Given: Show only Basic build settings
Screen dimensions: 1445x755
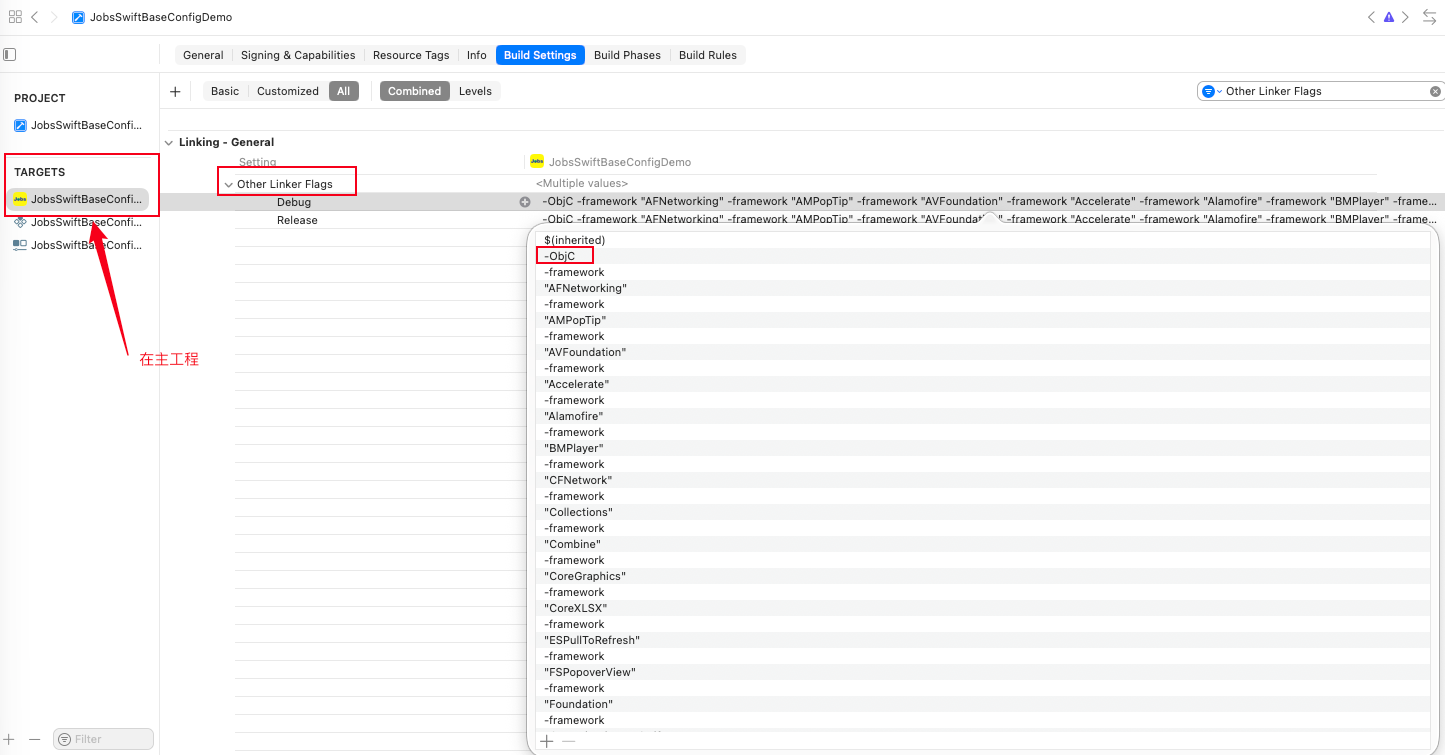Looking at the screenshot, I should pos(225,91).
